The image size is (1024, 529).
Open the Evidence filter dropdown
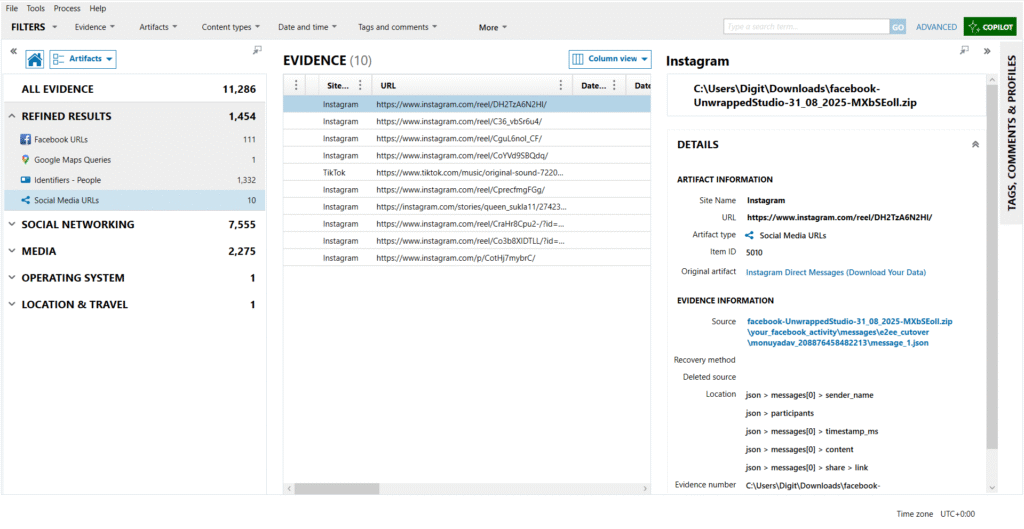point(95,27)
